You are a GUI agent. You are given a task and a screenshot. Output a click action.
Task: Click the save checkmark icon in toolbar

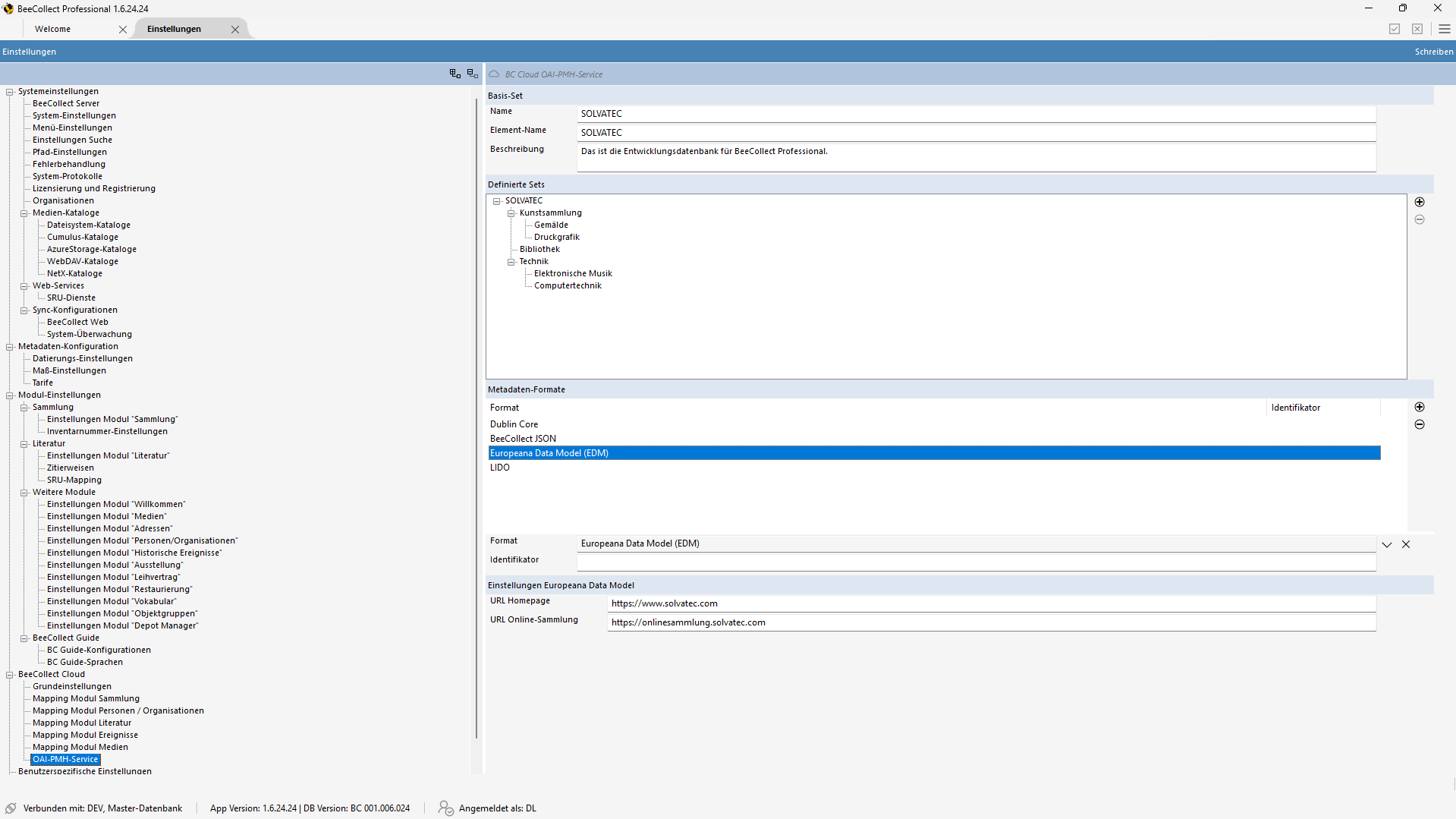click(x=1394, y=29)
